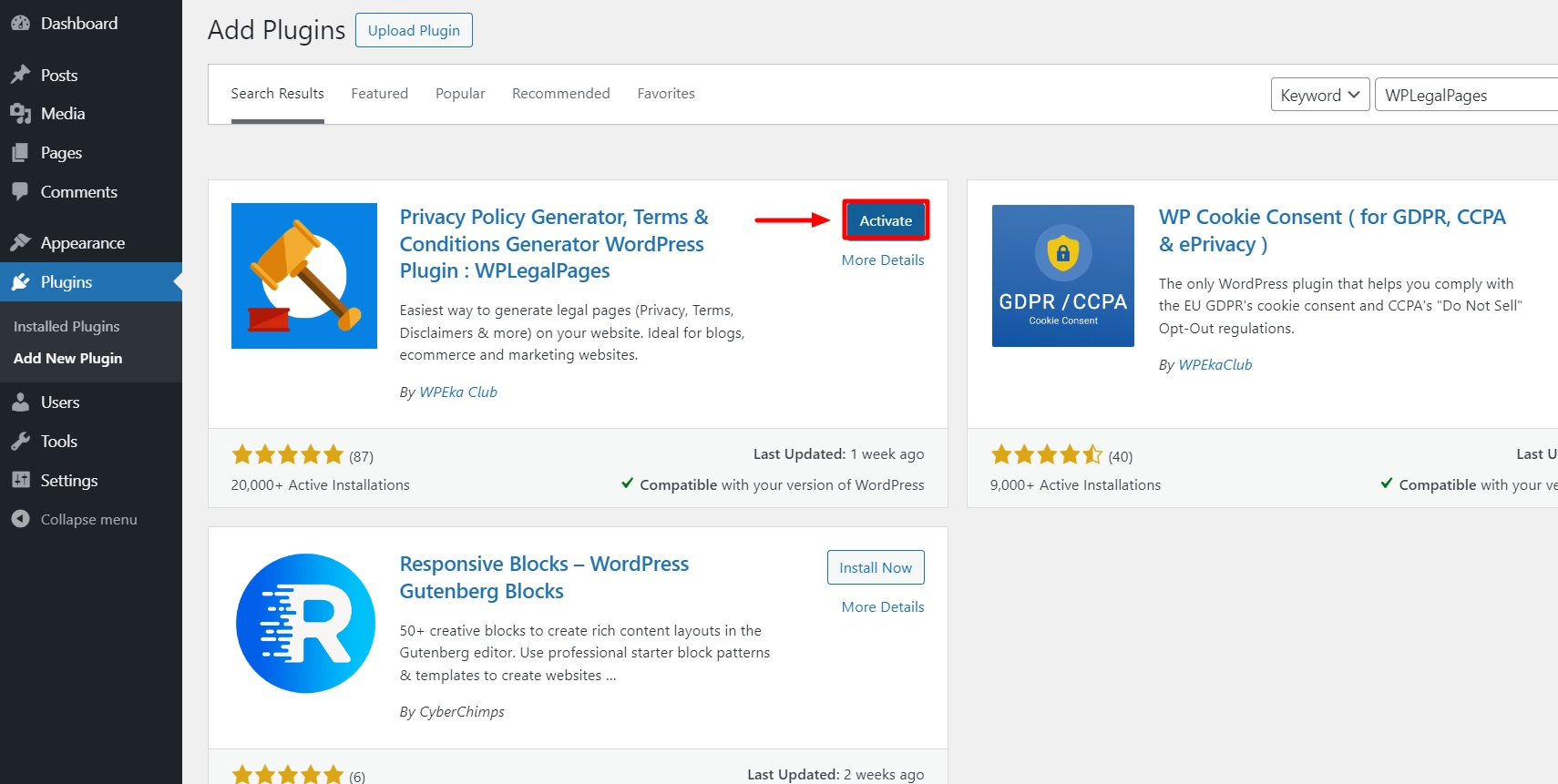Click the Pages icon in sidebar
The height and width of the screenshot is (784, 1558).
(x=20, y=153)
